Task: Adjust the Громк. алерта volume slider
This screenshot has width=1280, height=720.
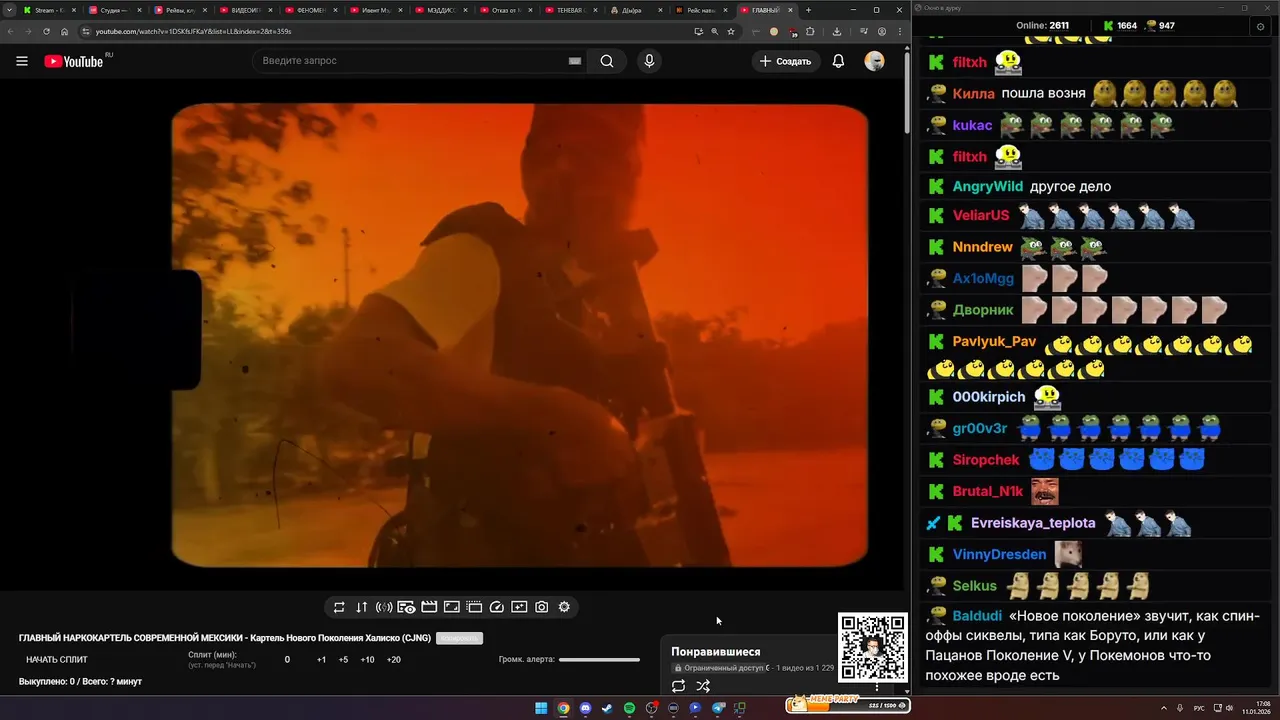Action: pyautogui.click(x=599, y=660)
